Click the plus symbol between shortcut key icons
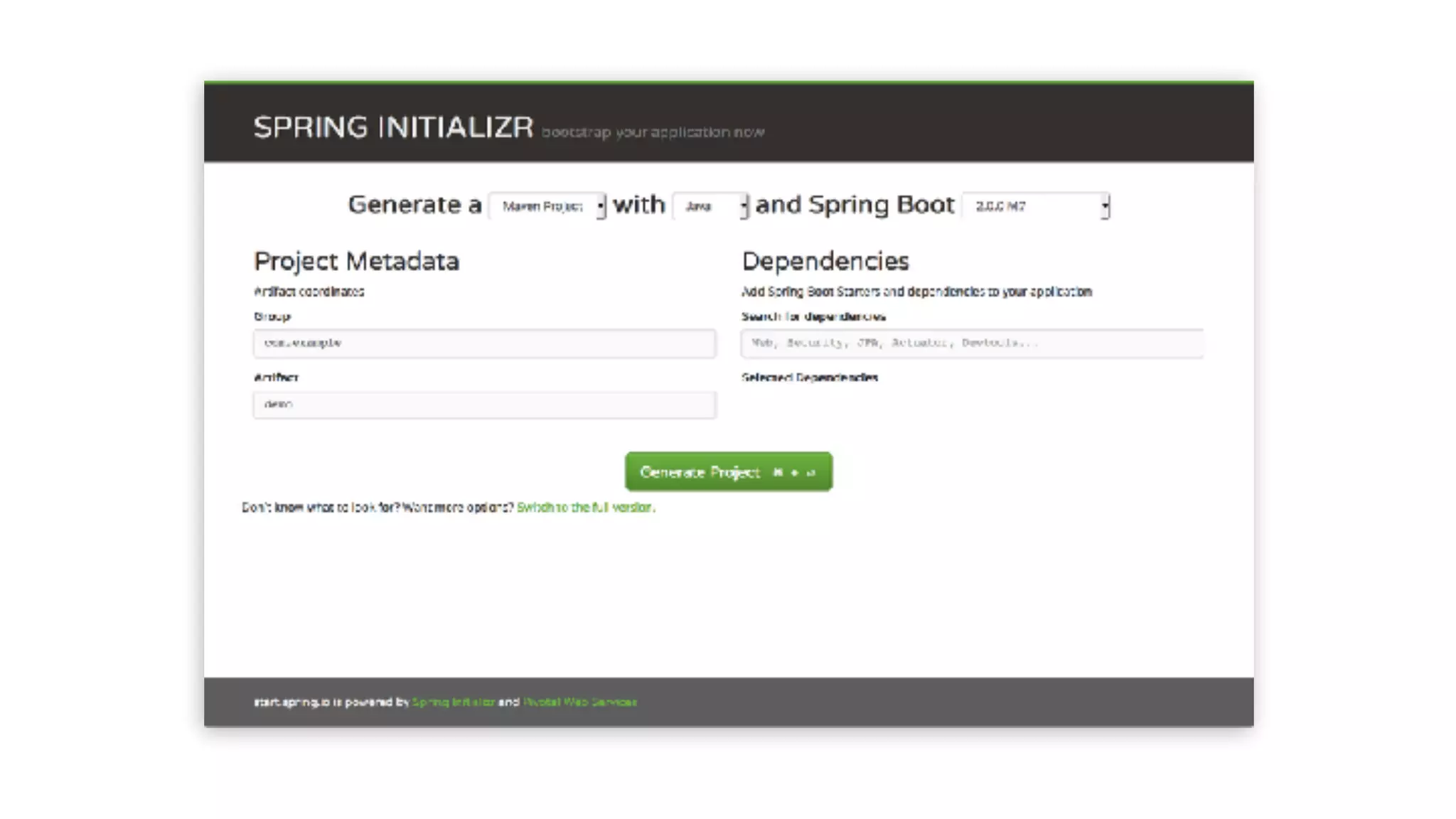This screenshot has width=1456, height=819. coord(794,473)
